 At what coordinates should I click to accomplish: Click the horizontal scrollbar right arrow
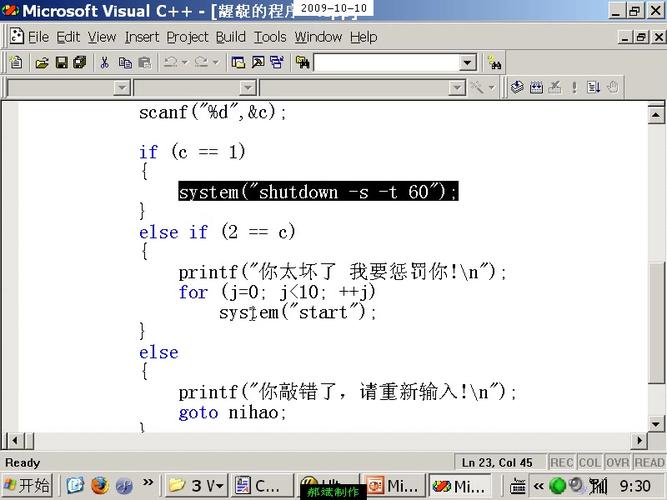coord(639,440)
